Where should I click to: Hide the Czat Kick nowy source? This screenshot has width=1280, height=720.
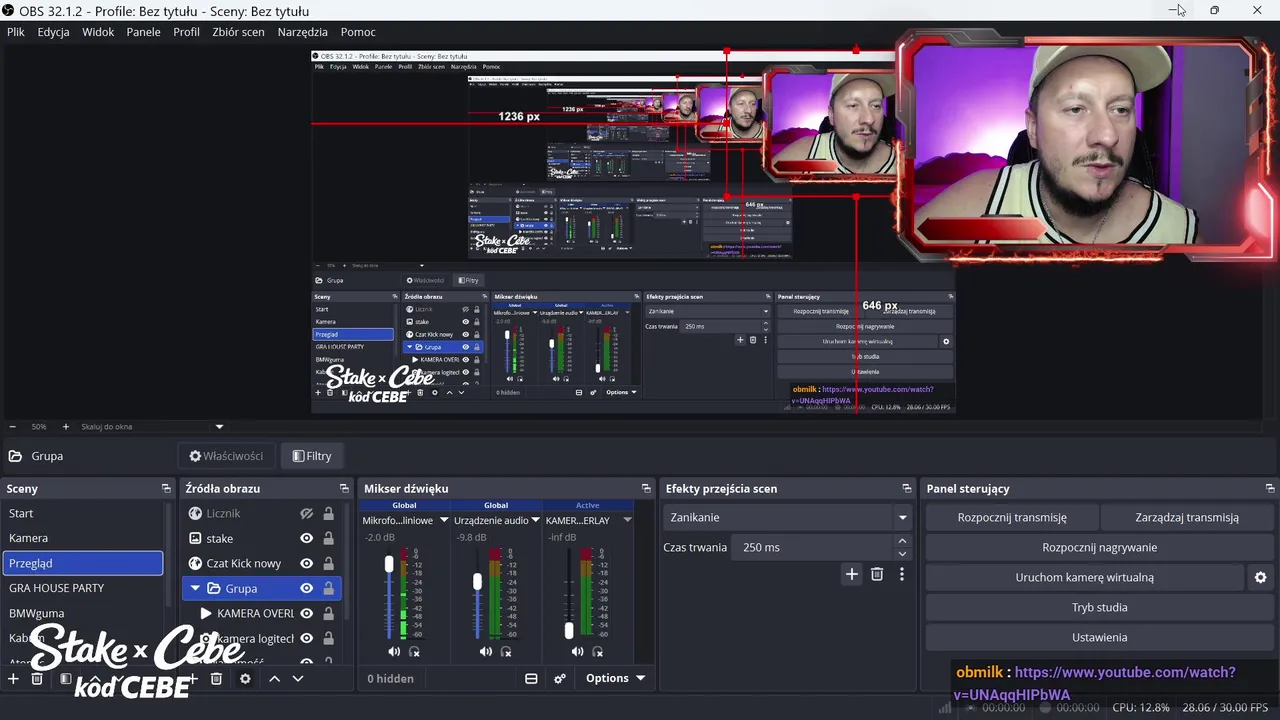[307, 563]
